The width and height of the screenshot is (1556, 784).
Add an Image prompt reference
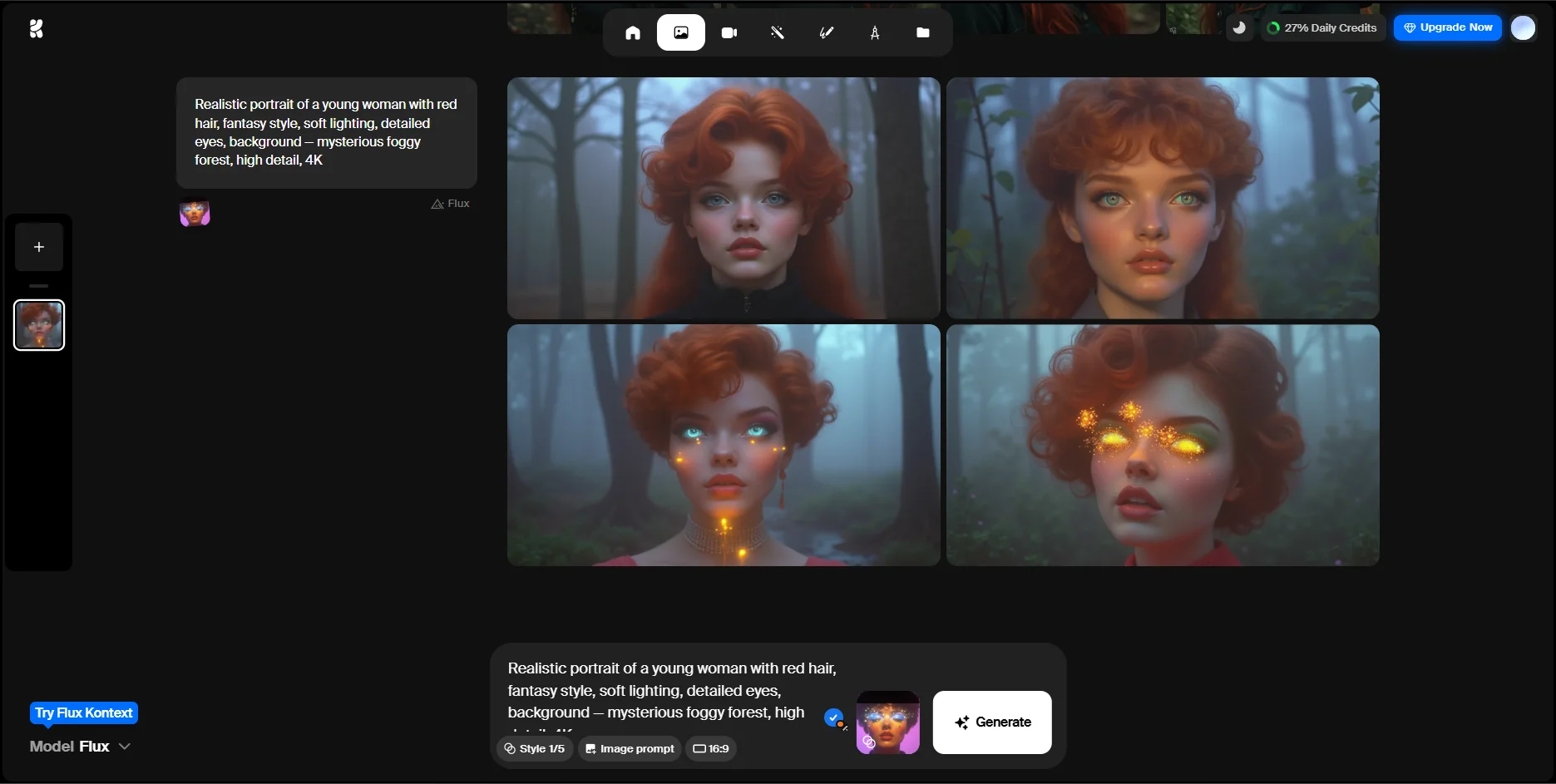pyautogui.click(x=630, y=749)
